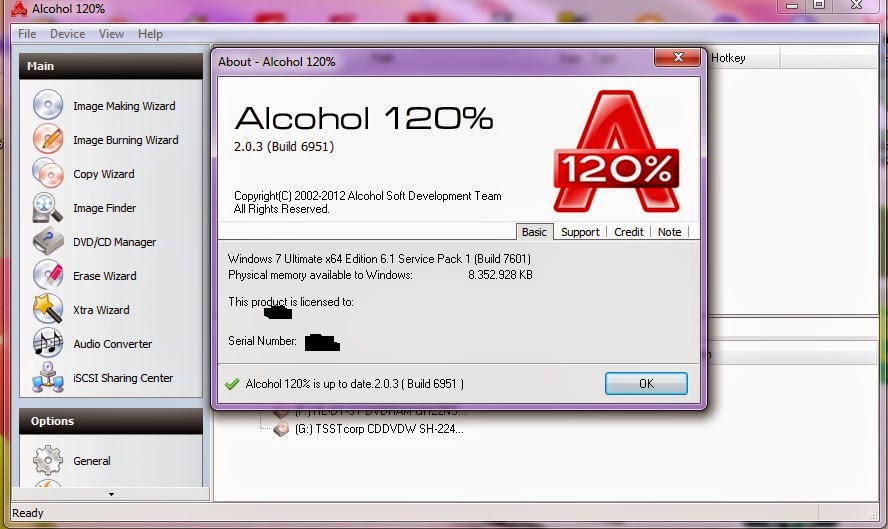Minimize the Alcohol 120% main window
Screen dimensions: 888x529
[x=792, y=5]
